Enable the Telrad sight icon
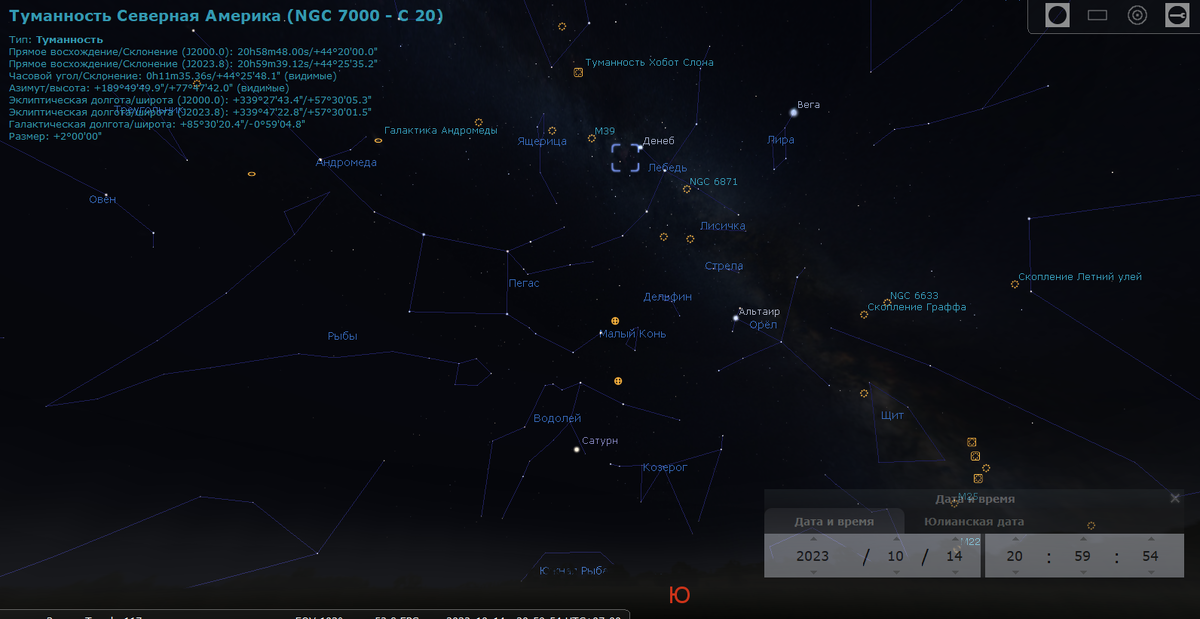This screenshot has height=619, width=1200. 1137,15
